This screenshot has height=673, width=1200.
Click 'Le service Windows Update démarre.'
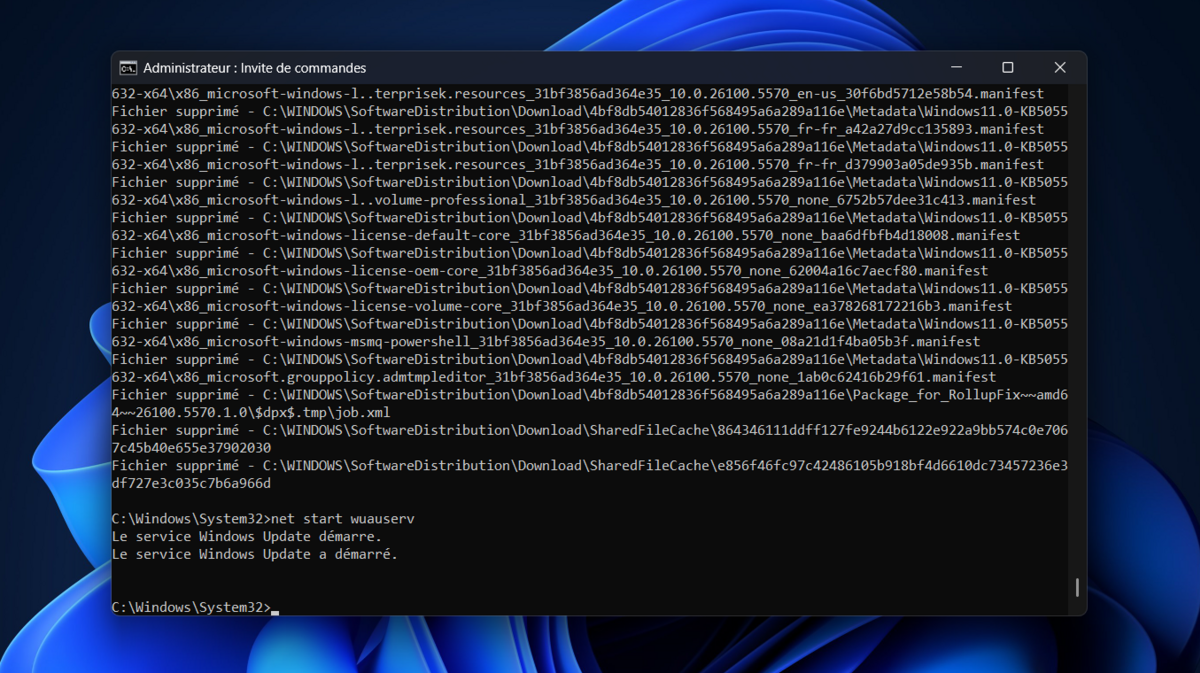tap(247, 537)
